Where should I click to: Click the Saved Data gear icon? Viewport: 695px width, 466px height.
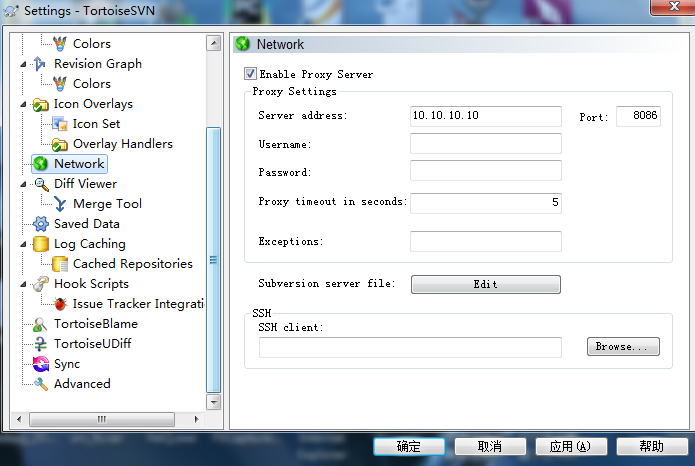click(40, 224)
